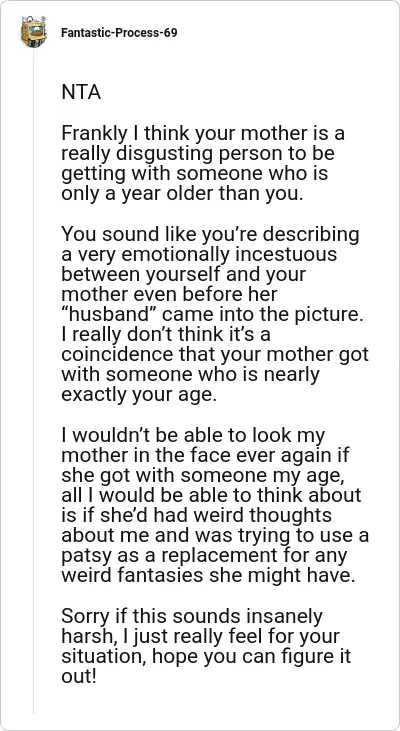This screenshot has height=731, width=400.
Task: Click the text "exactly your age."
Action: pyautogui.click(x=139, y=395)
